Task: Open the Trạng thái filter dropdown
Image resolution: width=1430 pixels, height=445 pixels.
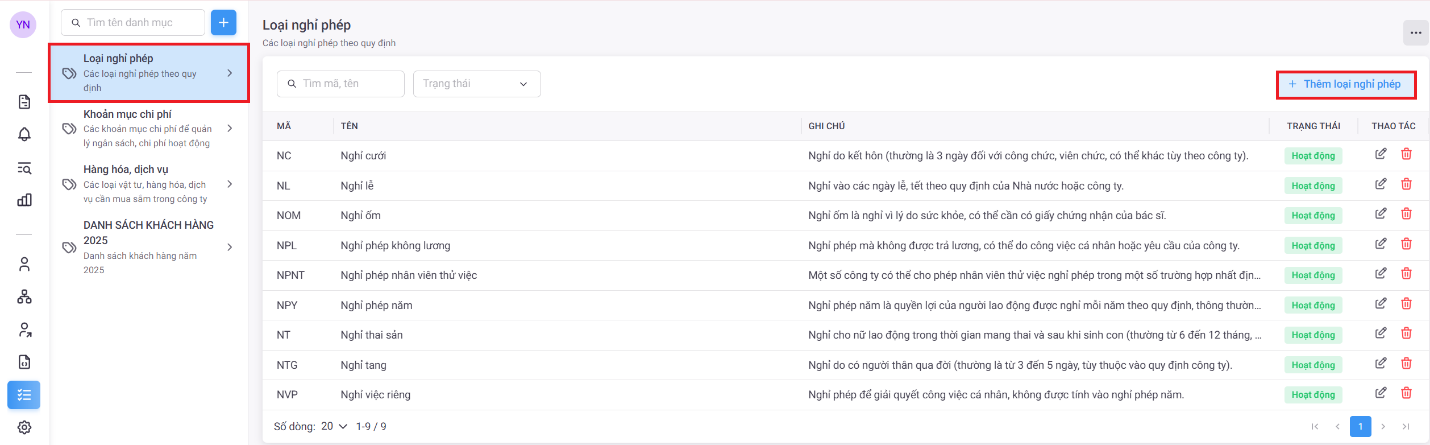Action: click(x=476, y=84)
